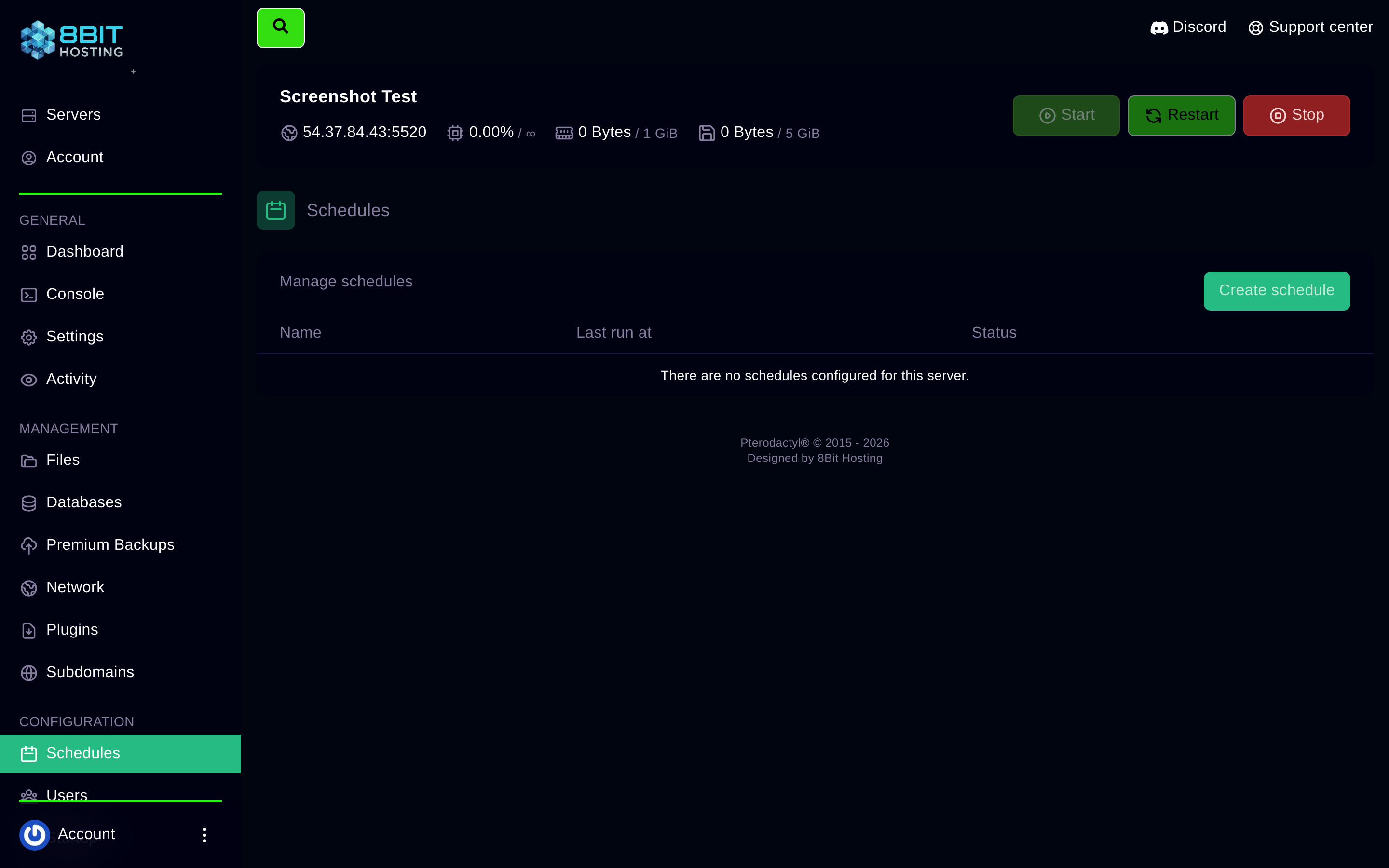
Task: Navigate to Premium Backups
Action: 121,545
